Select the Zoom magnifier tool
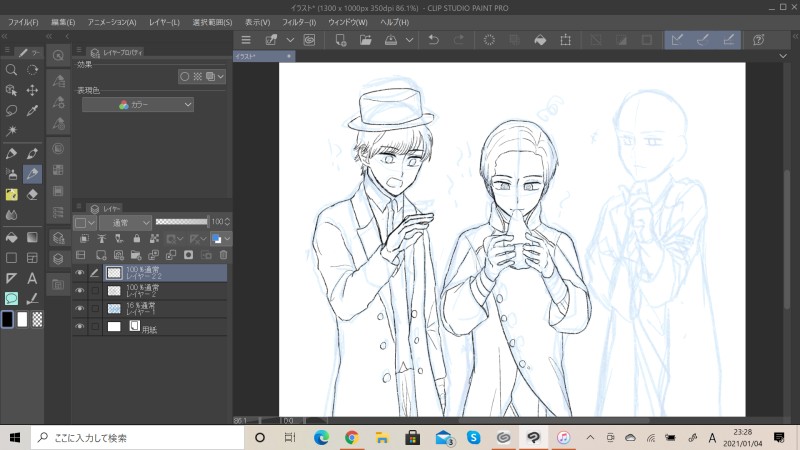800x450 pixels. pos(11,70)
